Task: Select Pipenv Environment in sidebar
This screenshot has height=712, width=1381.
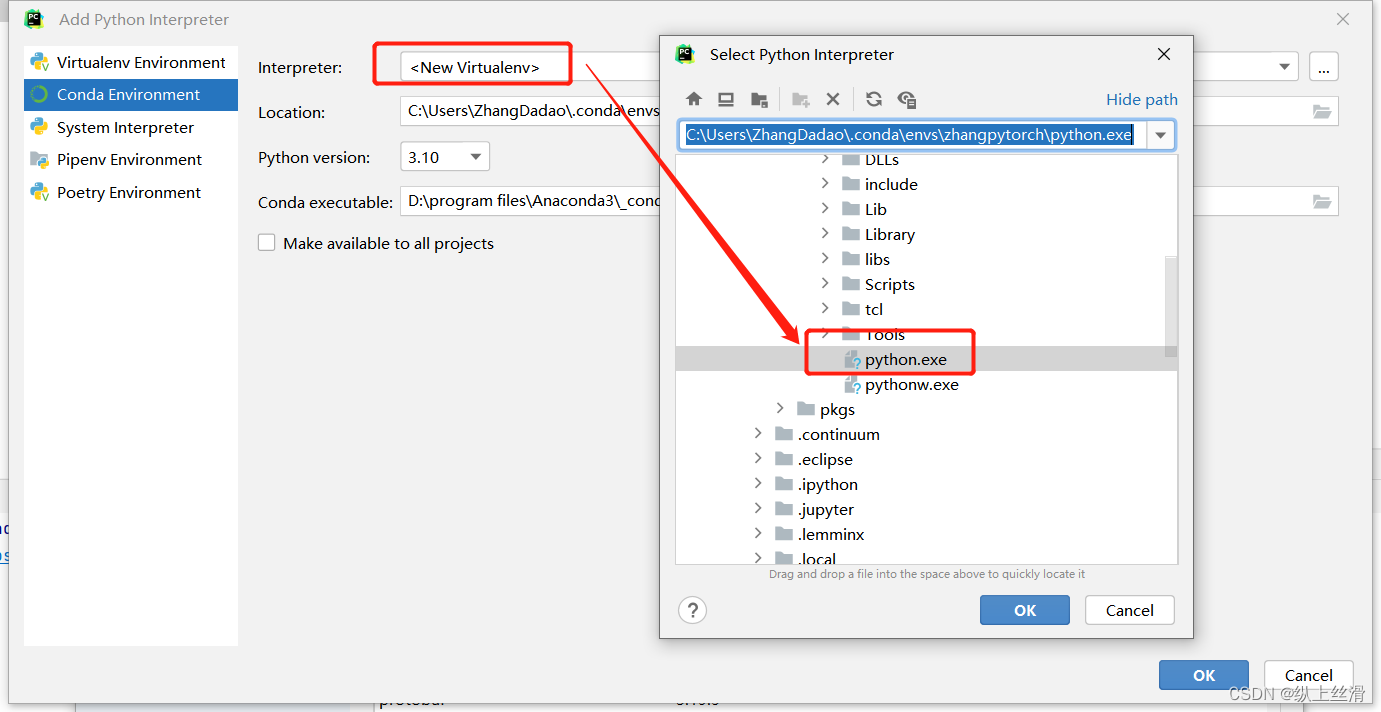Action: (131, 160)
